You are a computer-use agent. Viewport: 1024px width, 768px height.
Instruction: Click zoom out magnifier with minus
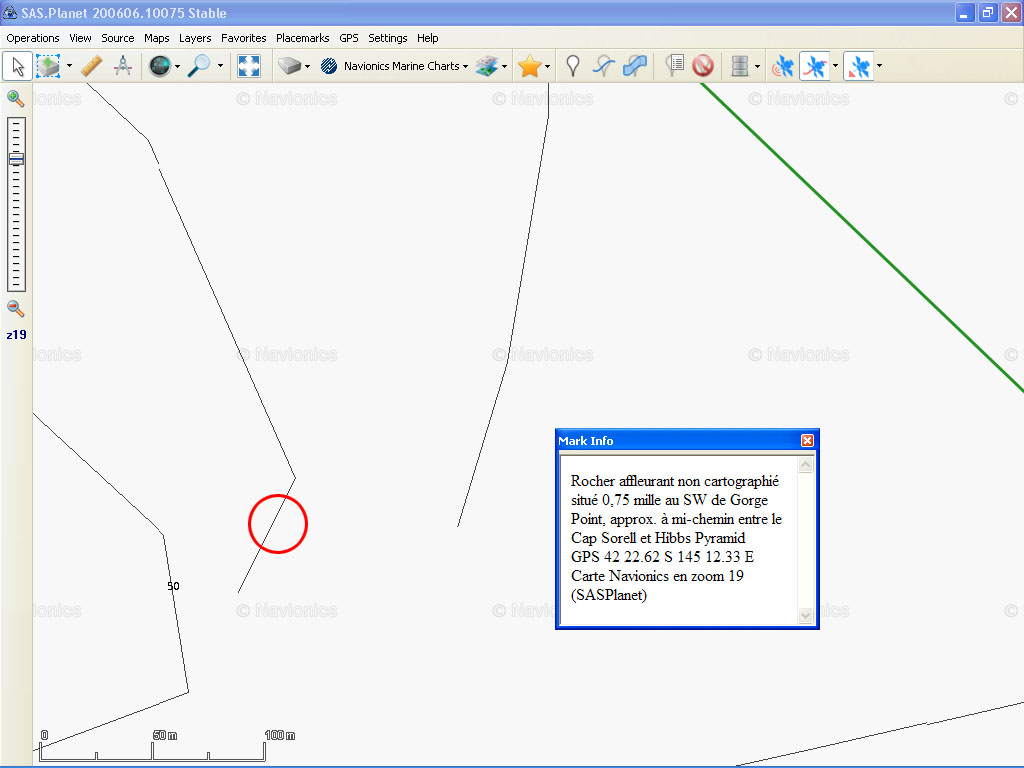pos(16,309)
